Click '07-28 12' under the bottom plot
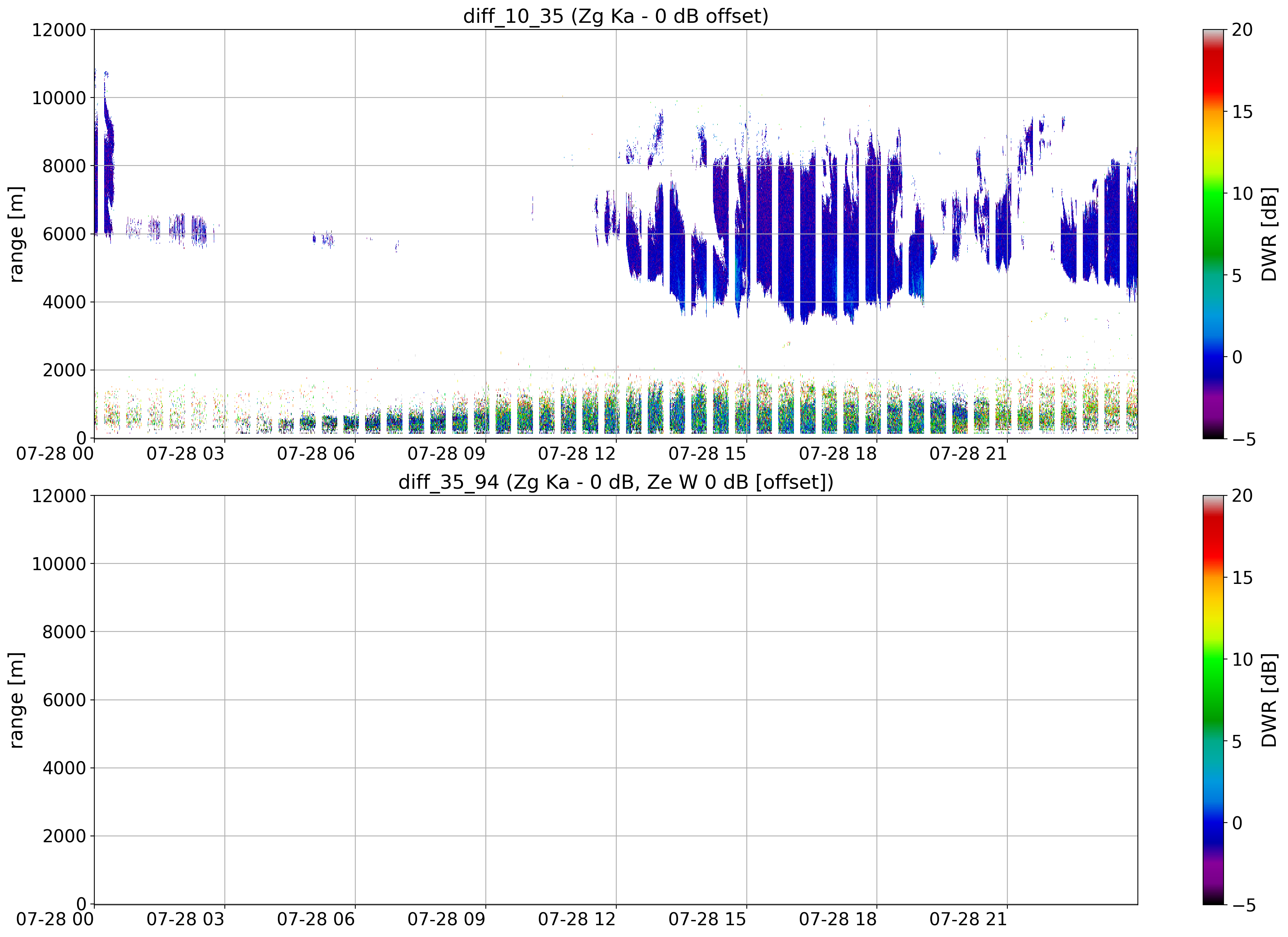This screenshot has height=937, width=1288. pos(577,919)
